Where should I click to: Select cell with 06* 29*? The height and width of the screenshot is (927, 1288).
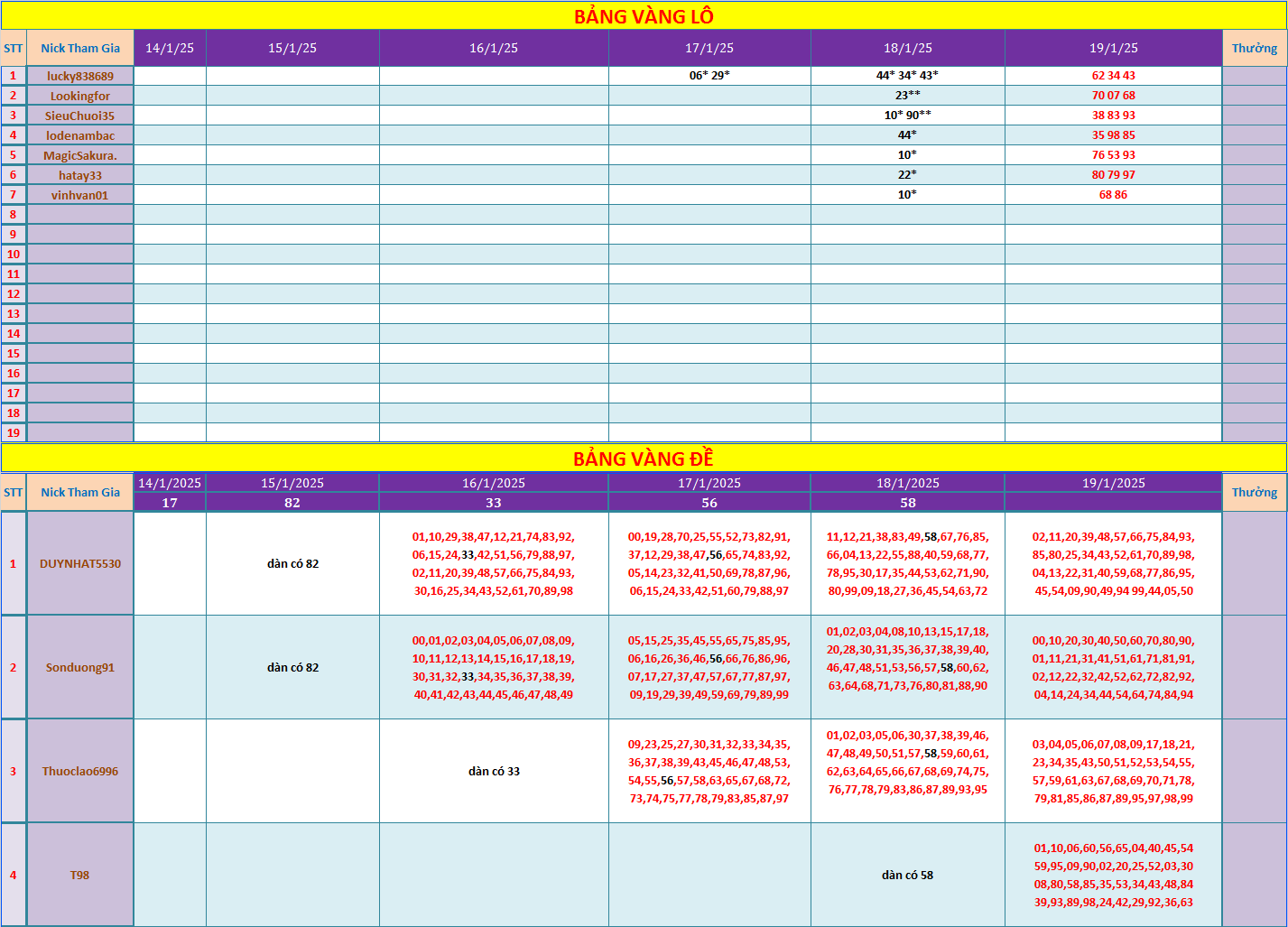coord(709,76)
